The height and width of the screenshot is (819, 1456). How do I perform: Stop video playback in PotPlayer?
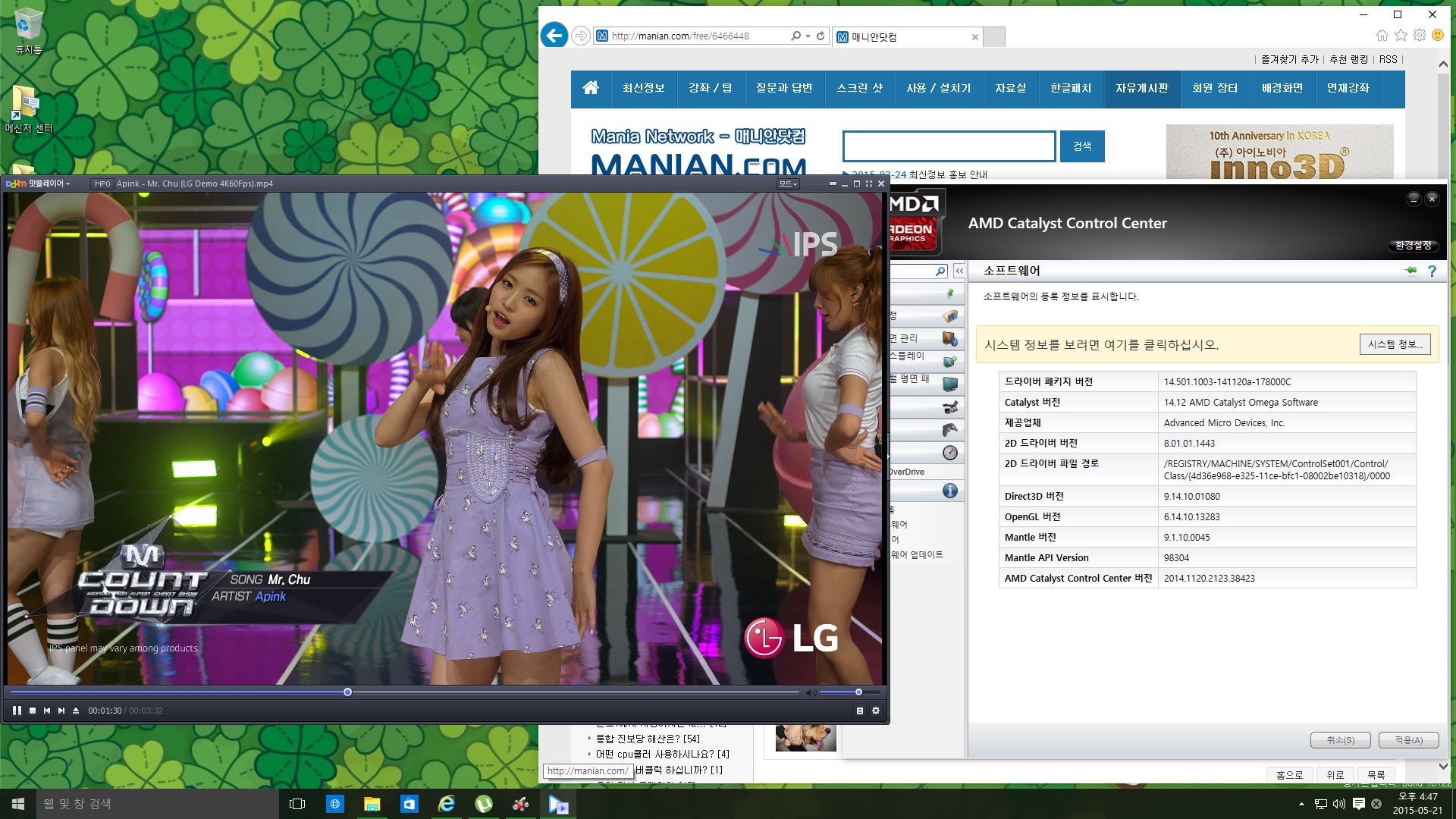pos(33,711)
